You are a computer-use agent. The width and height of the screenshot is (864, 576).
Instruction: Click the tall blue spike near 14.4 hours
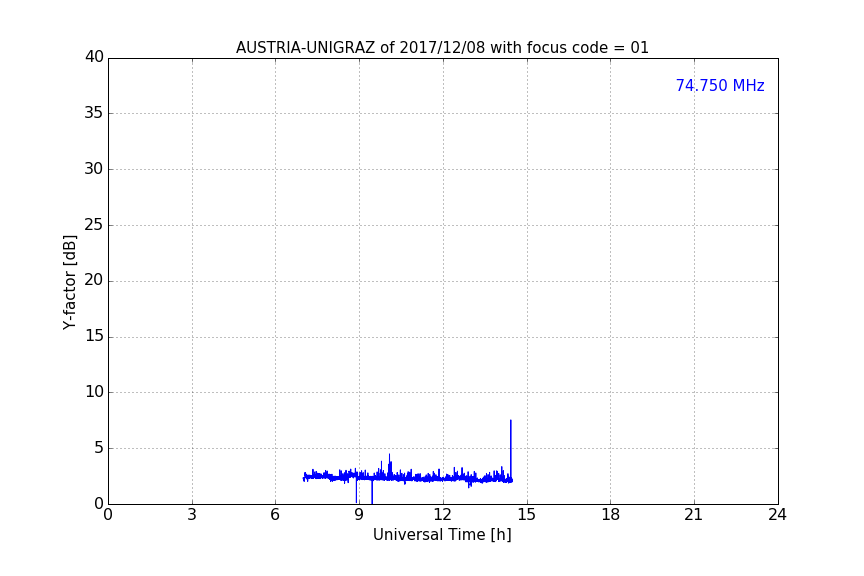tap(511, 449)
